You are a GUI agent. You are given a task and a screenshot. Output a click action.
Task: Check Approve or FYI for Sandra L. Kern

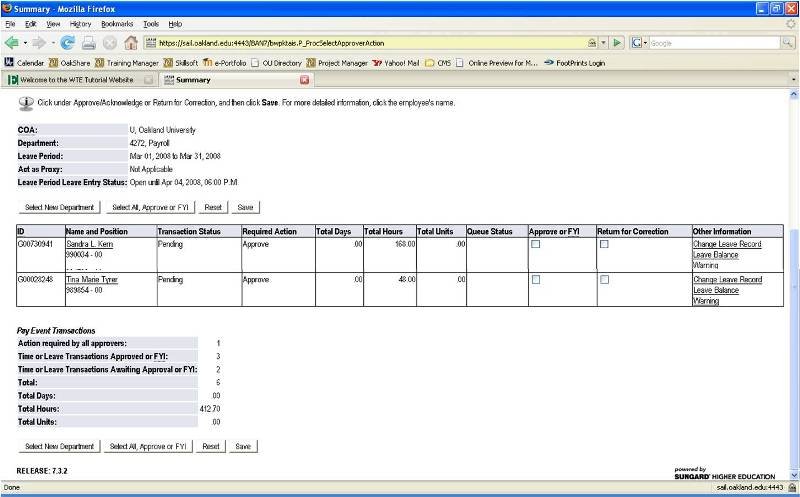[536, 245]
